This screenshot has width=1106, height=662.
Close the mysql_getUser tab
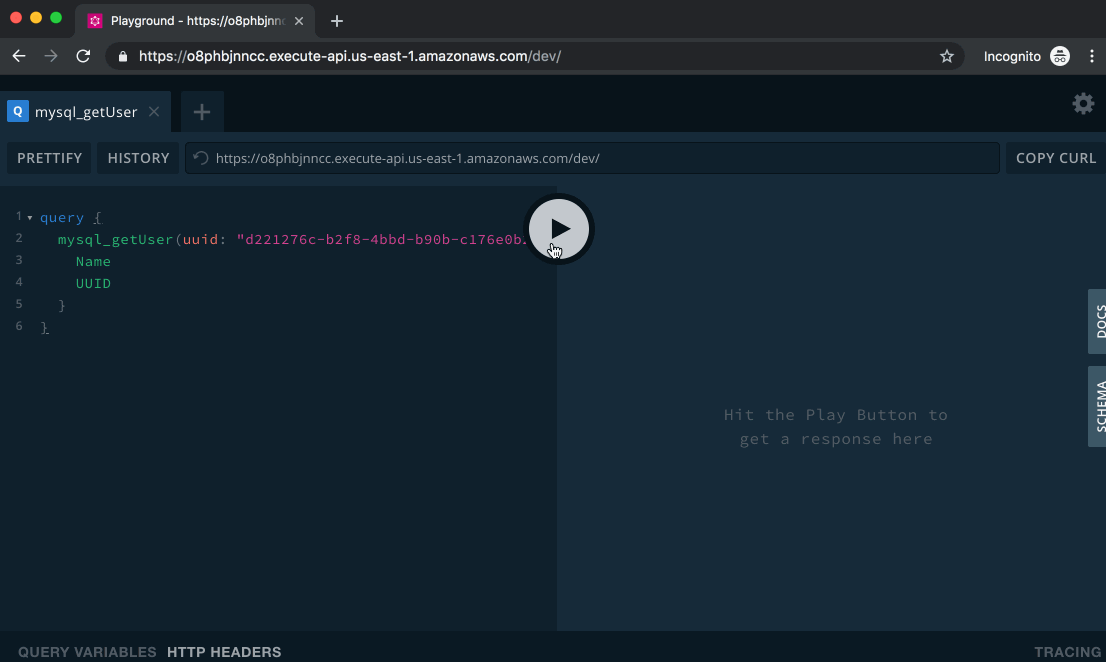coord(154,112)
